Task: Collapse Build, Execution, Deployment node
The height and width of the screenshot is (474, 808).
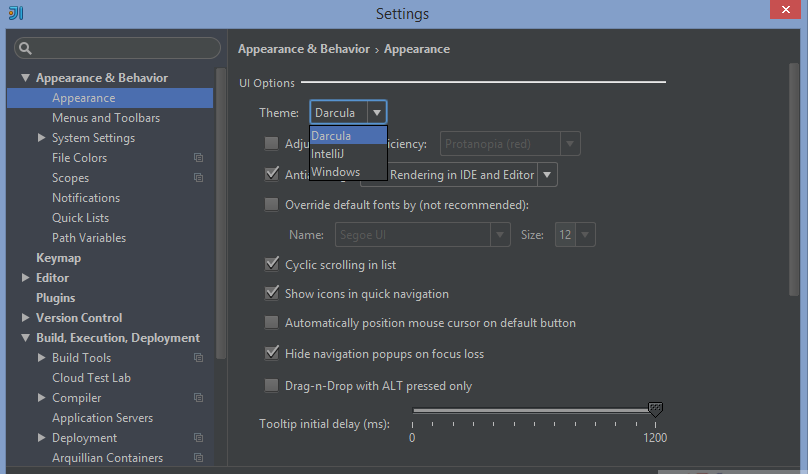Action: click(25, 337)
